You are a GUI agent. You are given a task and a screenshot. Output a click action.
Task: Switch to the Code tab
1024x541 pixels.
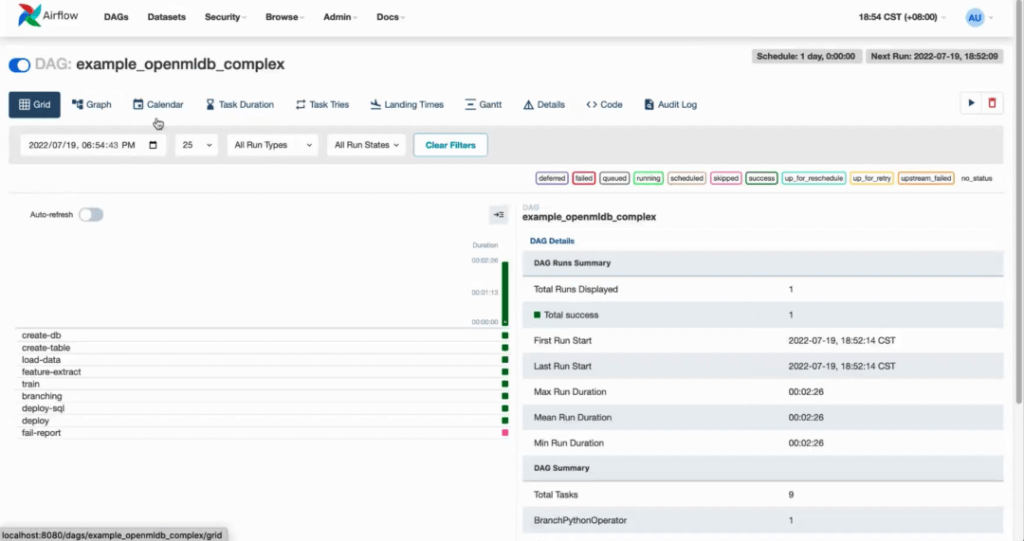point(605,105)
